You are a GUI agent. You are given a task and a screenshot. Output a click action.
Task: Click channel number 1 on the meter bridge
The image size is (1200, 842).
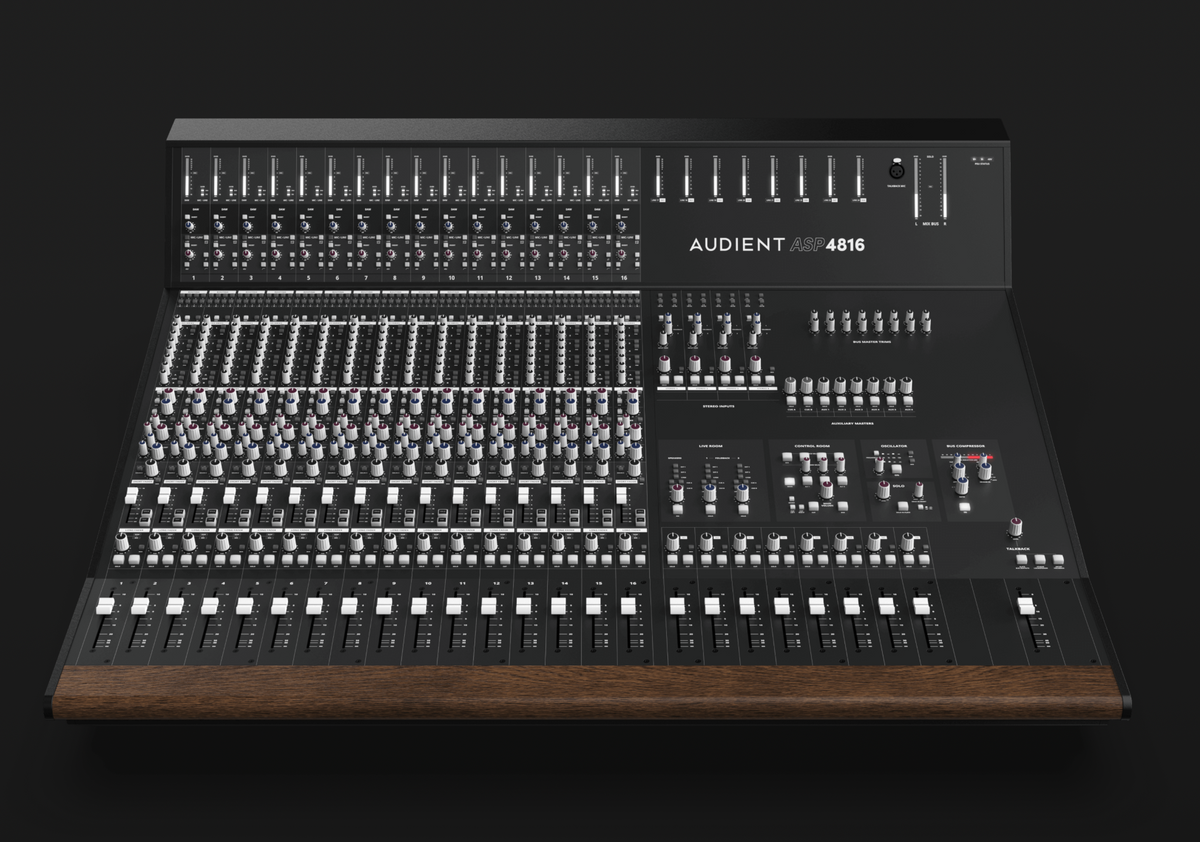click(193, 278)
